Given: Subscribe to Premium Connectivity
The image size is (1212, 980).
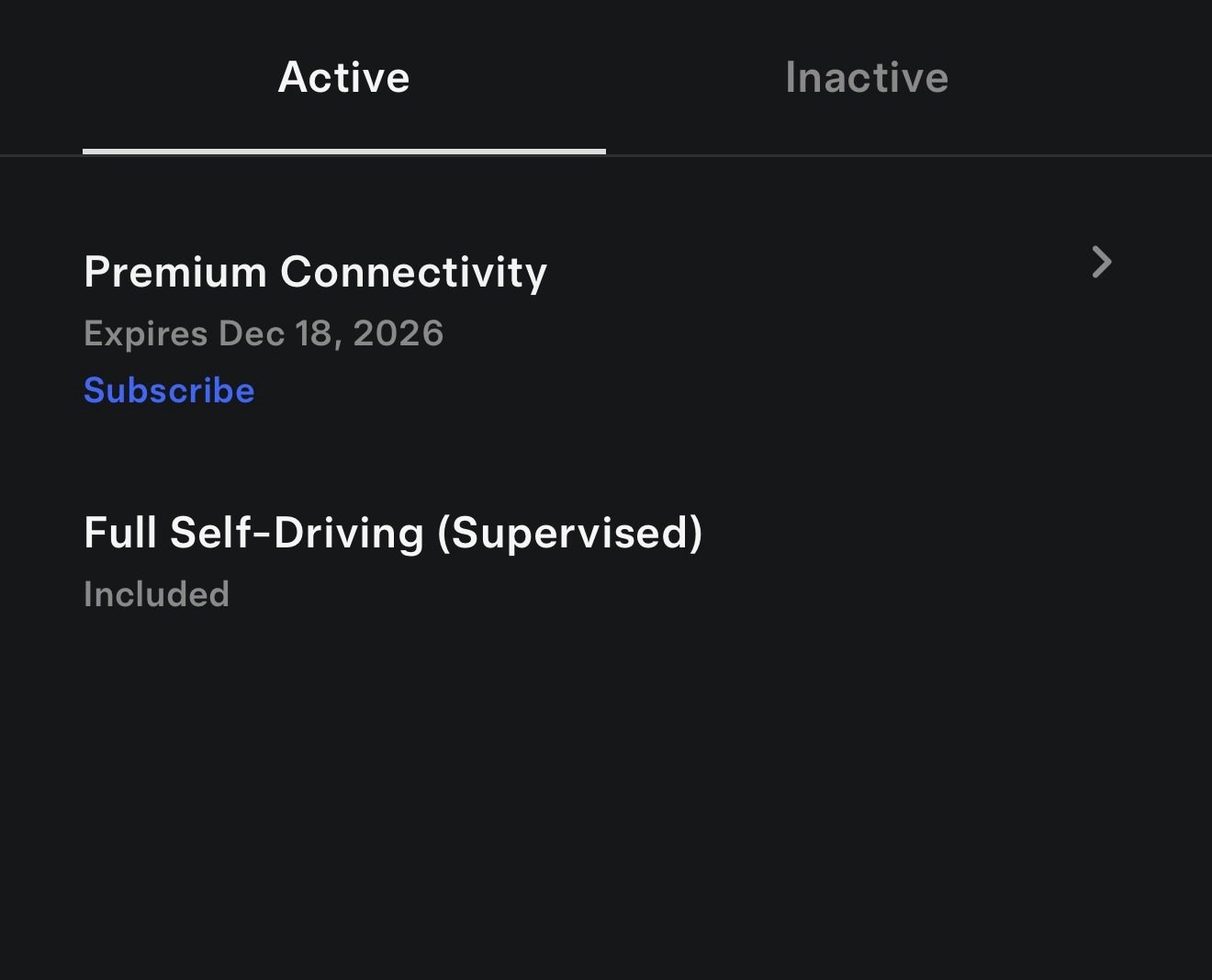Looking at the screenshot, I should 169,390.
